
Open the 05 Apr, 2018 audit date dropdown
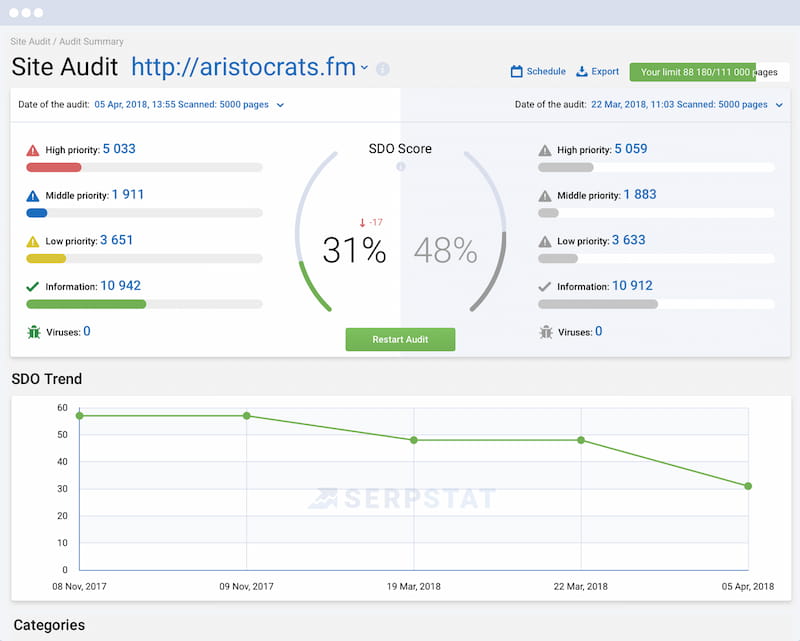click(x=280, y=105)
